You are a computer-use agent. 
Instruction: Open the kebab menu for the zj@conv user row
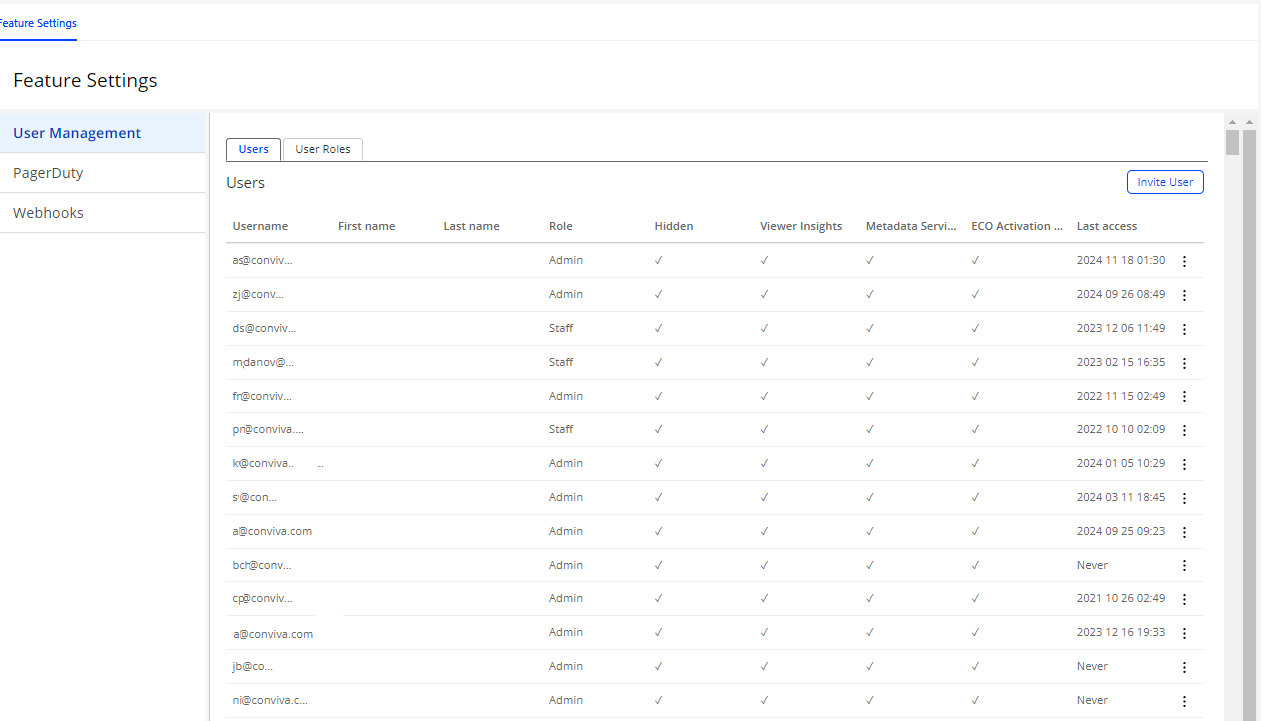1184,295
